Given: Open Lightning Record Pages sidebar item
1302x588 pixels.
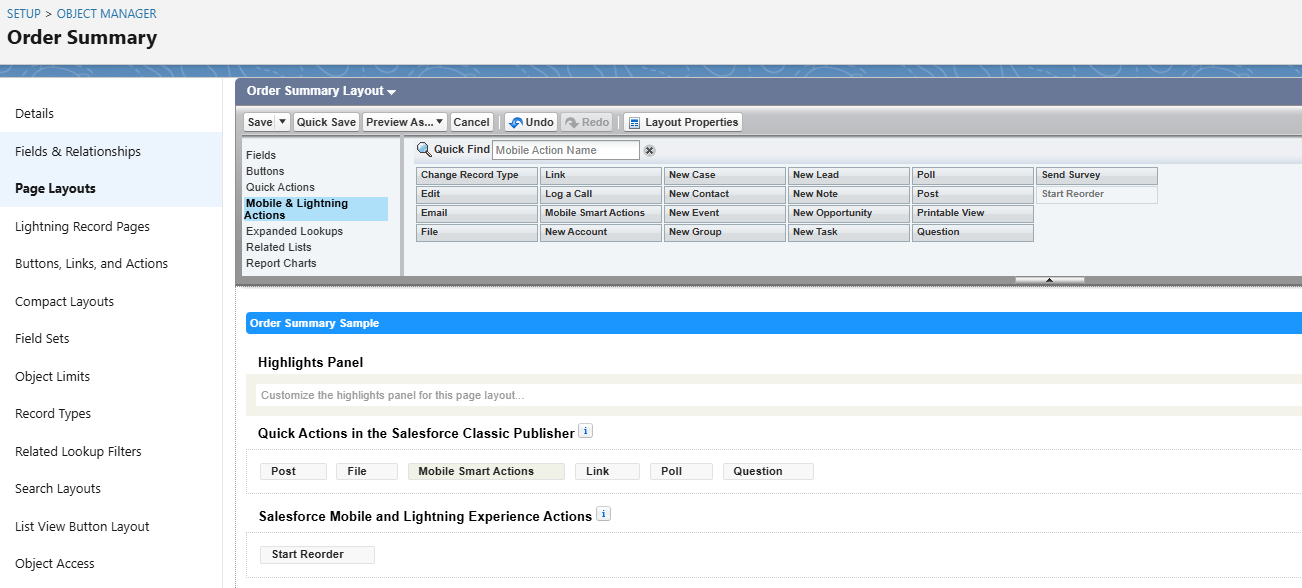Looking at the screenshot, I should click(x=82, y=227).
